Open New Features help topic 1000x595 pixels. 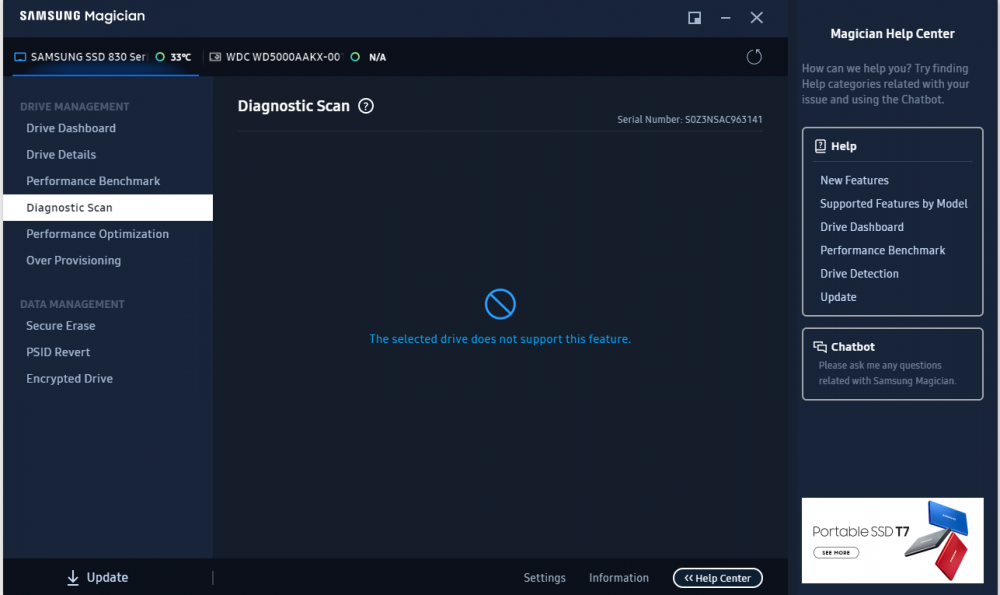[x=854, y=180]
